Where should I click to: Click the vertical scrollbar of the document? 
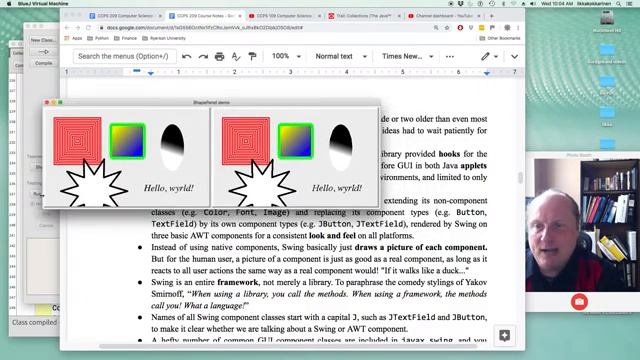[520, 178]
